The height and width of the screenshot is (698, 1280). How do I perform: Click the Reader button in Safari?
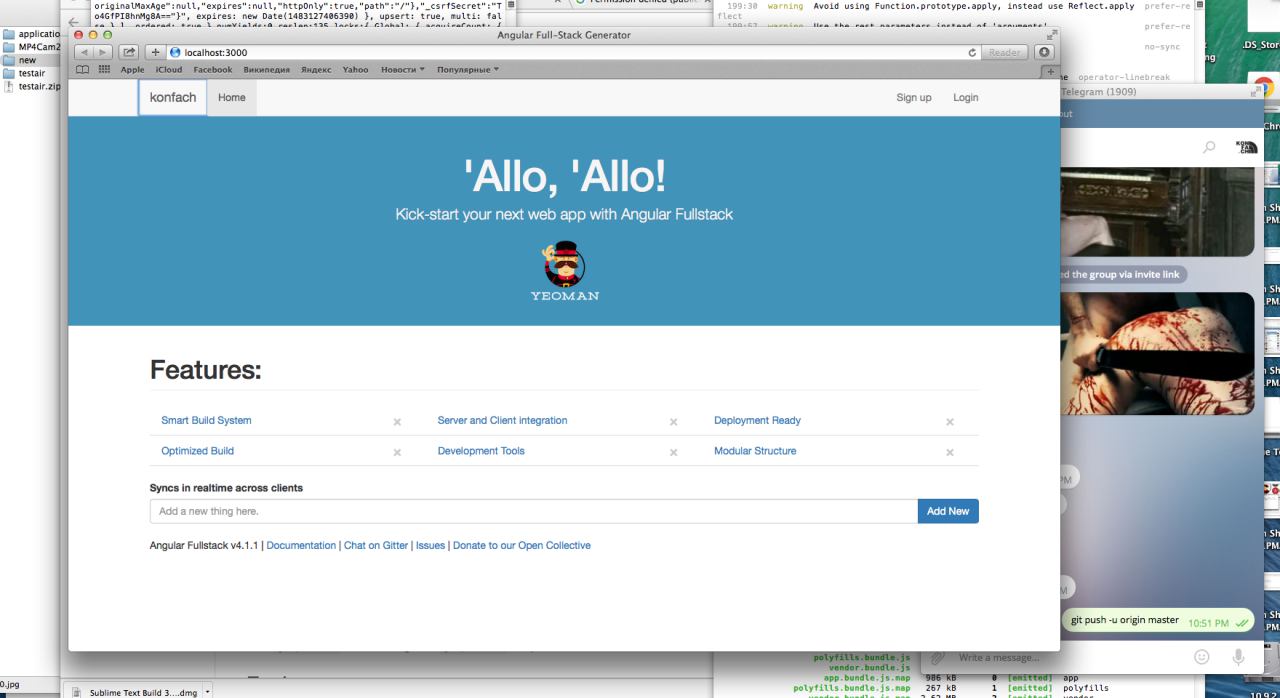1006,52
